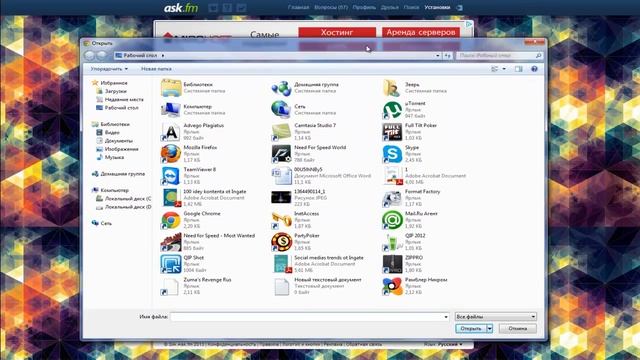Open Документы library in the navigation pane
The width and height of the screenshot is (640, 360).
point(118,140)
